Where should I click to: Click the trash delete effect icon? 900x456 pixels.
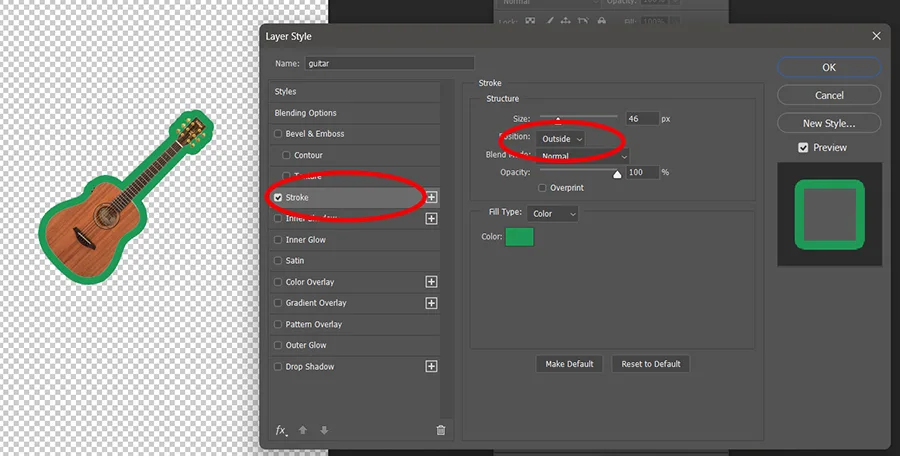pos(441,431)
